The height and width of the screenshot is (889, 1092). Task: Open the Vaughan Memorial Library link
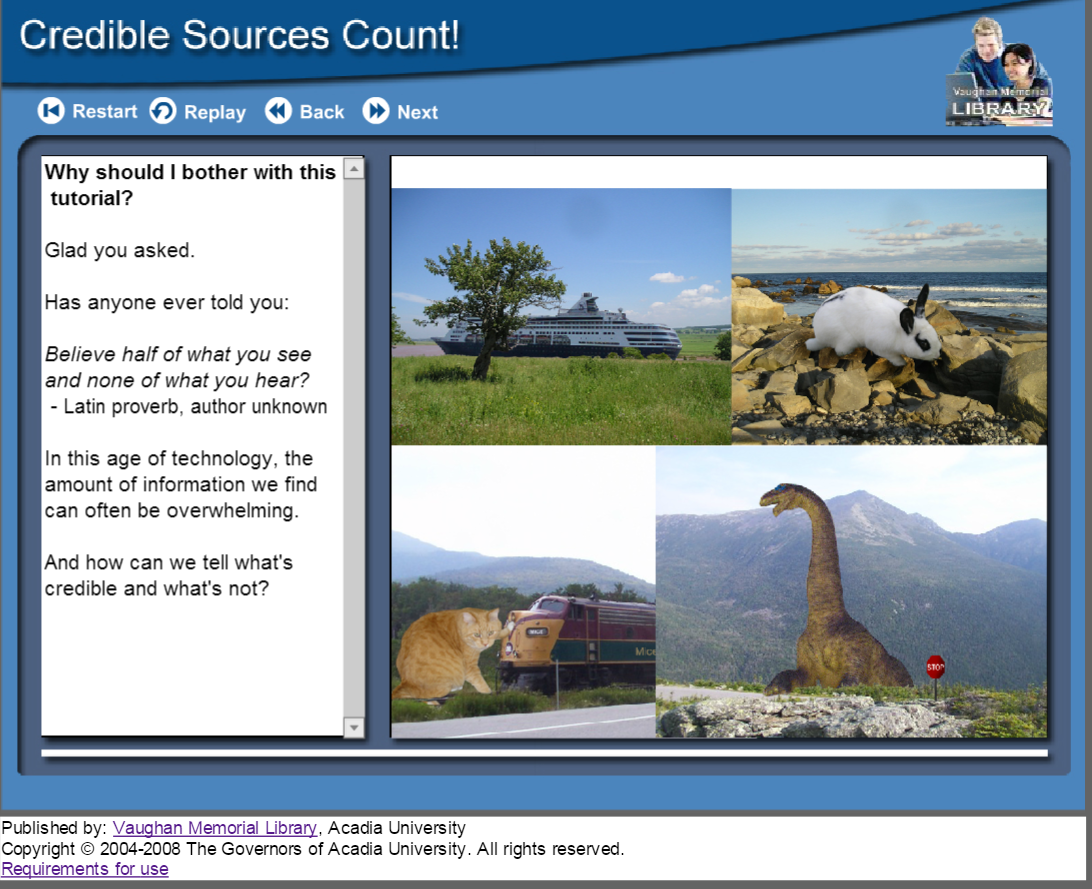[x=214, y=828]
